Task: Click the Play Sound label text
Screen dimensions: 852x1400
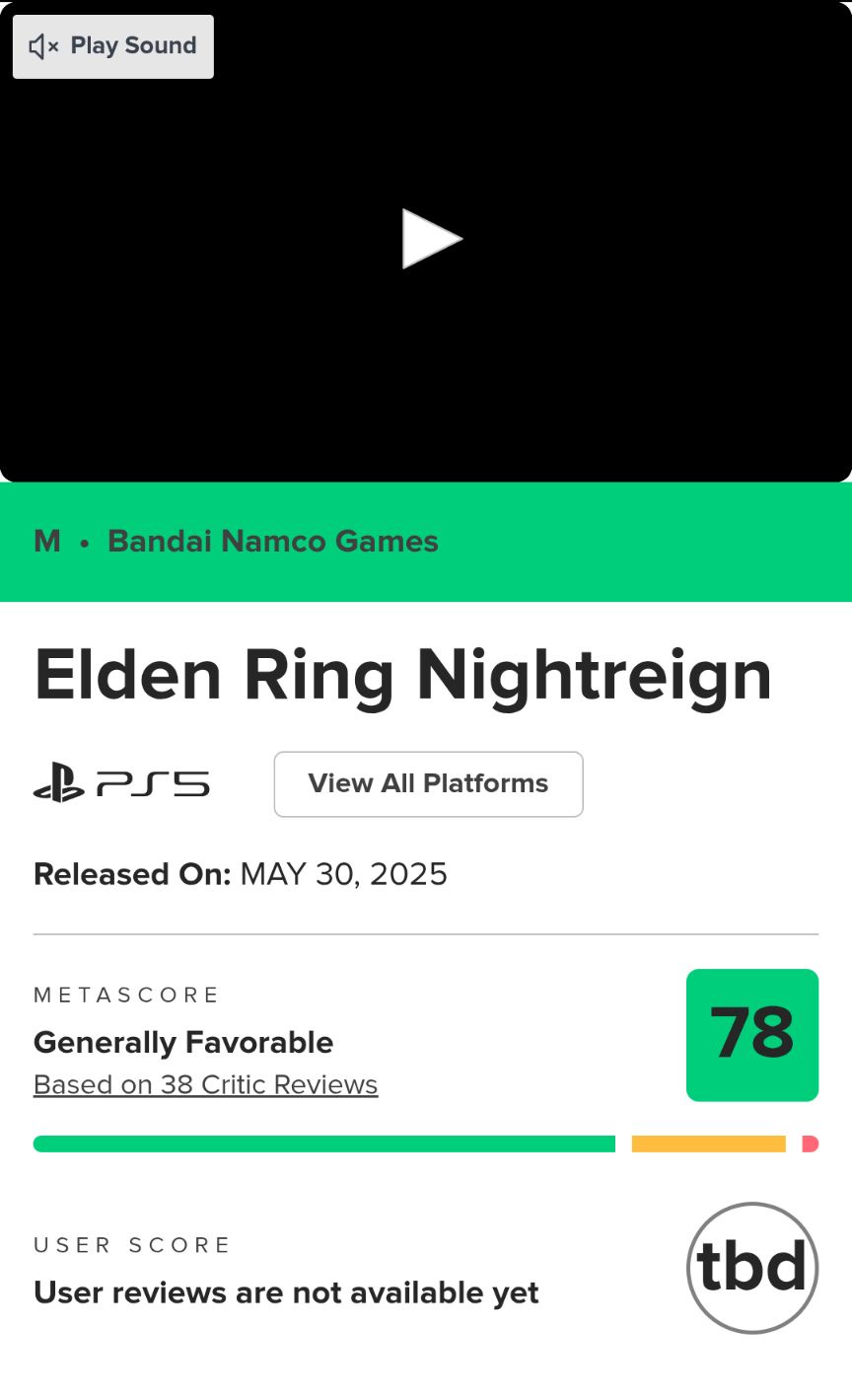Action: click(x=133, y=46)
